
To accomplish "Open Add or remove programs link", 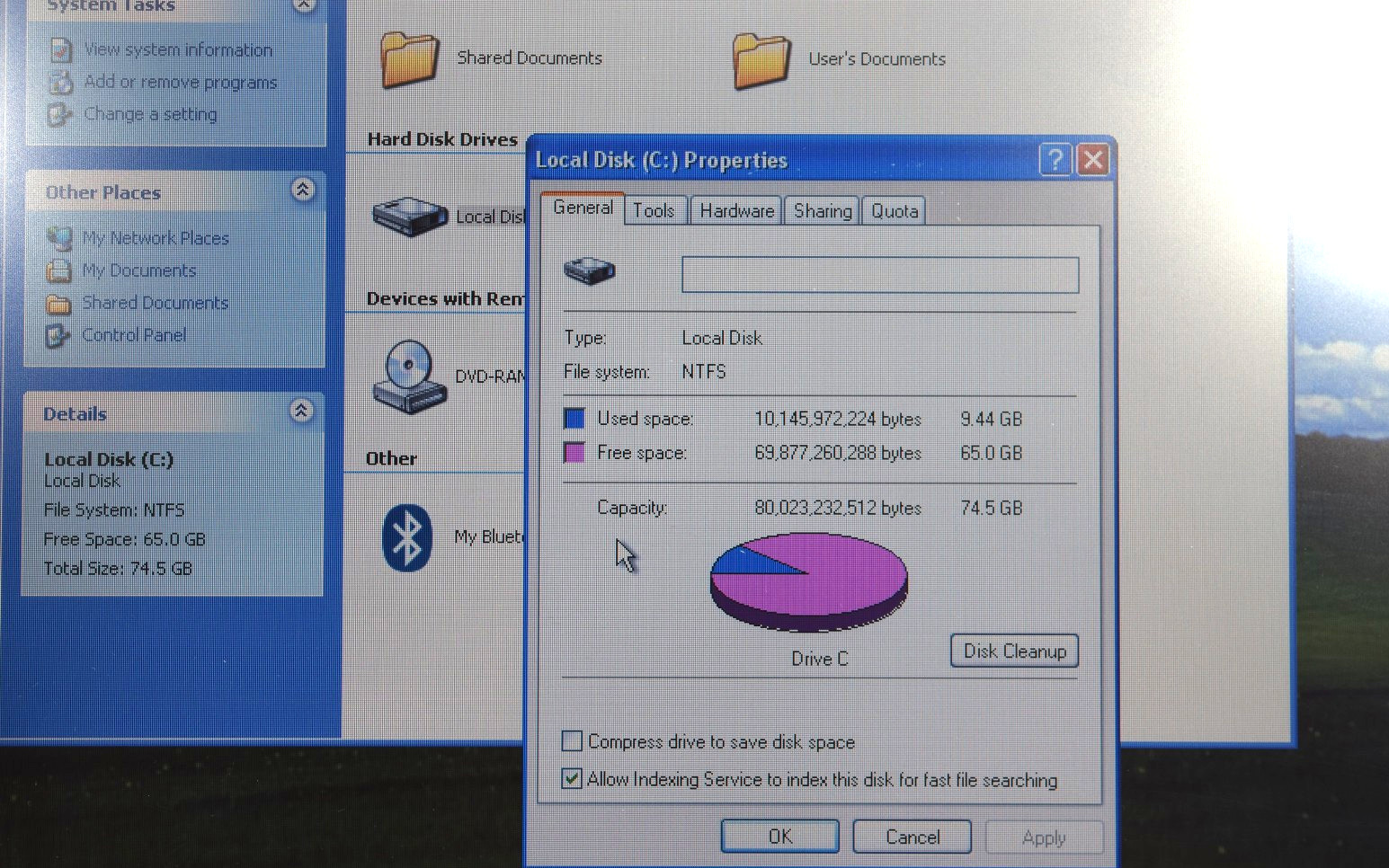I will pyautogui.click(x=181, y=83).
